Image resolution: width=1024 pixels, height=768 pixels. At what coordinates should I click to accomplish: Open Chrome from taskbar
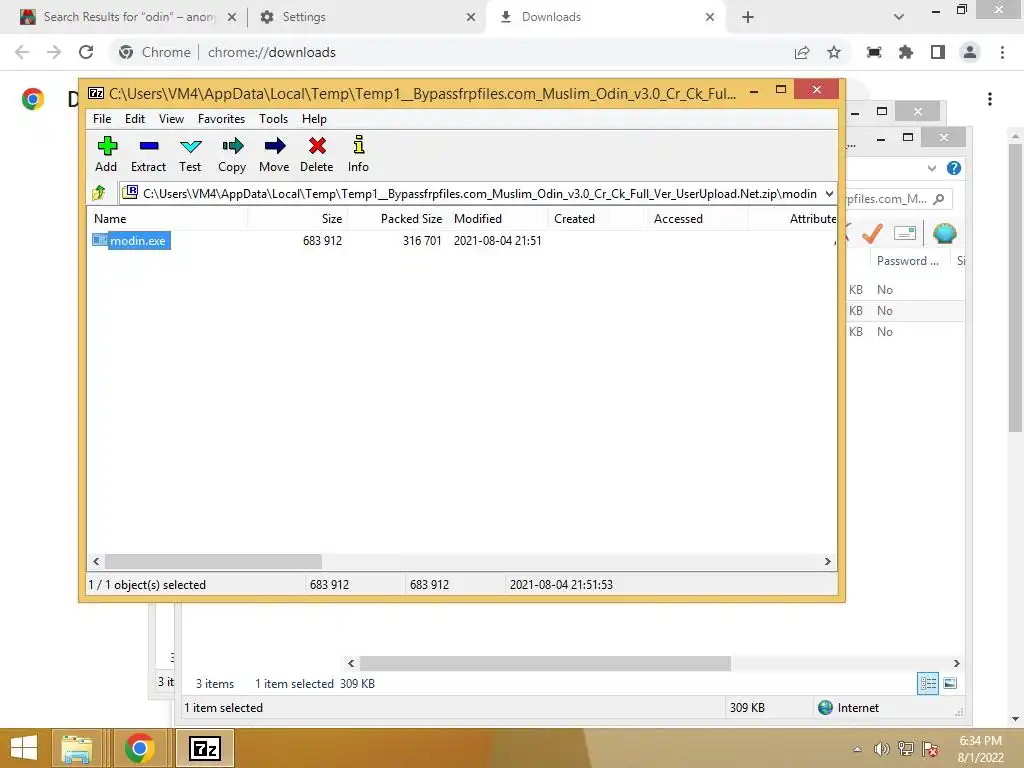pyautogui.click(x=139, y=748)
